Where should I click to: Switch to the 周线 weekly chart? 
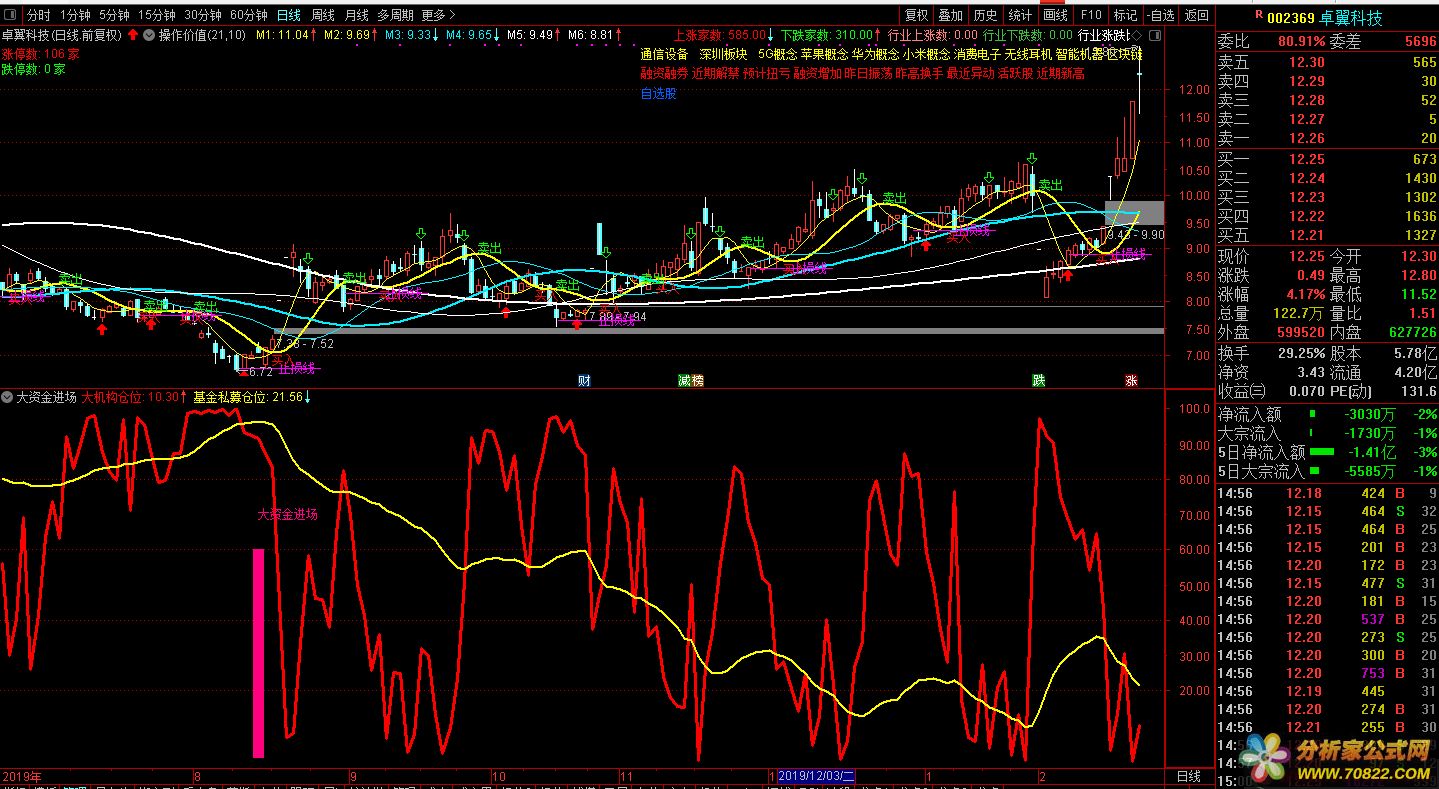(323, 15)
